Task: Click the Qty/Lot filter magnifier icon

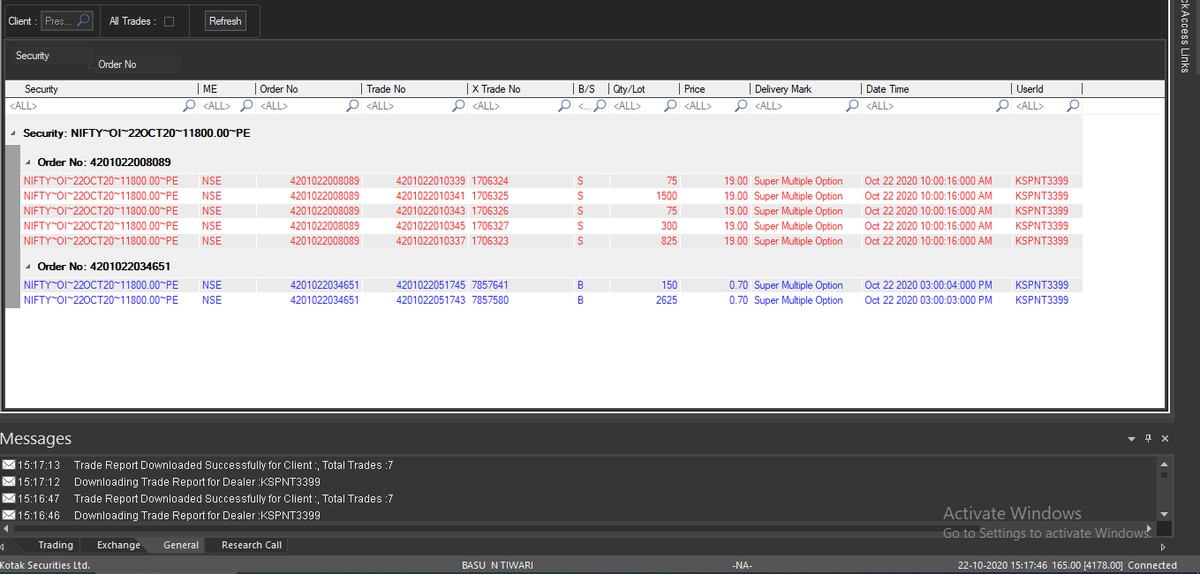Action: [671, 106]
